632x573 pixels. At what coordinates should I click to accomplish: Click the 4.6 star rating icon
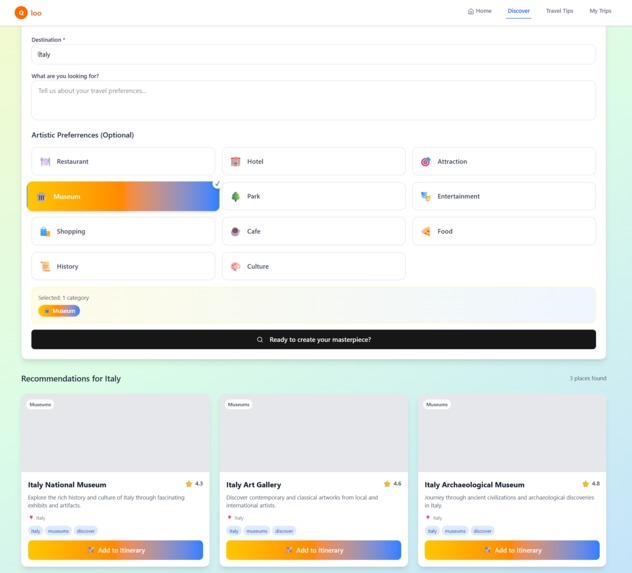pos(387,484)
